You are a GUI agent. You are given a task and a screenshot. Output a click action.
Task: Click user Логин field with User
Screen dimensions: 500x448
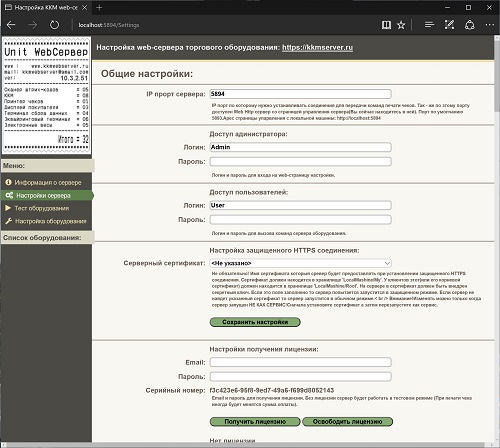pyautogui.click(x=300, y=205)
